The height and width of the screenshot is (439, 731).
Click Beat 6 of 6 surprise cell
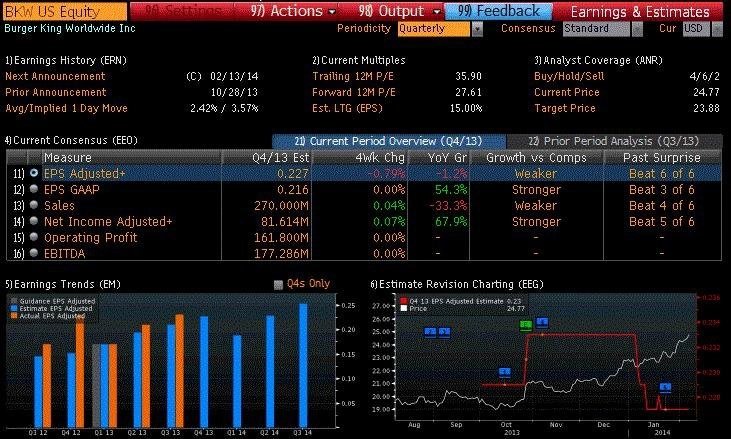pyautogui.click(x=662, y=173)
